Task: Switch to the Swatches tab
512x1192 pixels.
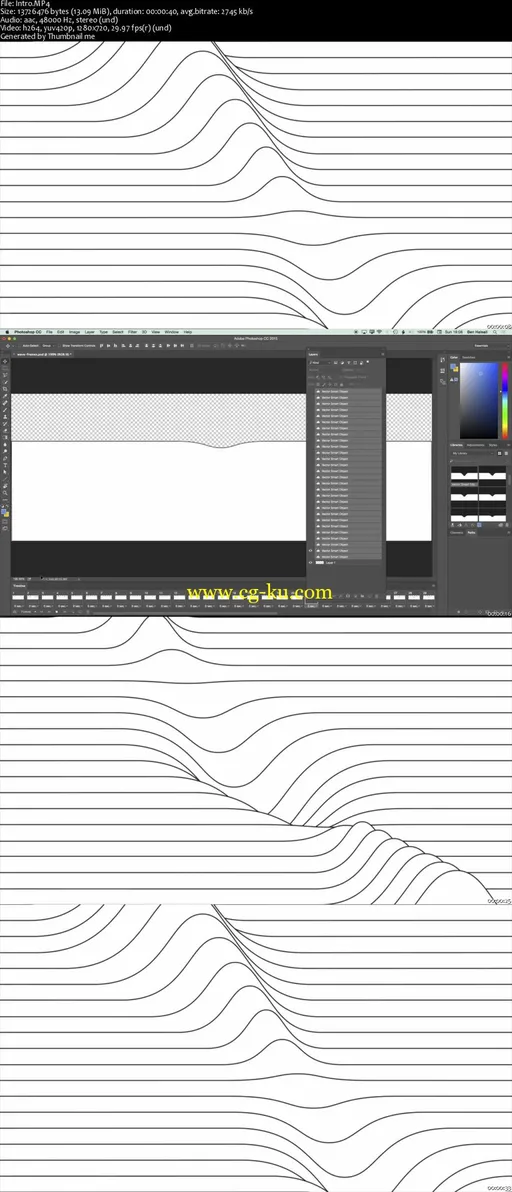Action: click(x=469, y=357)
